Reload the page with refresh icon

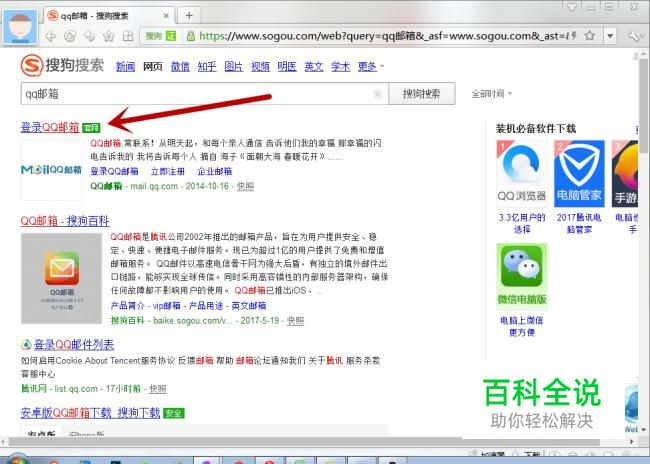pos(70,36)
